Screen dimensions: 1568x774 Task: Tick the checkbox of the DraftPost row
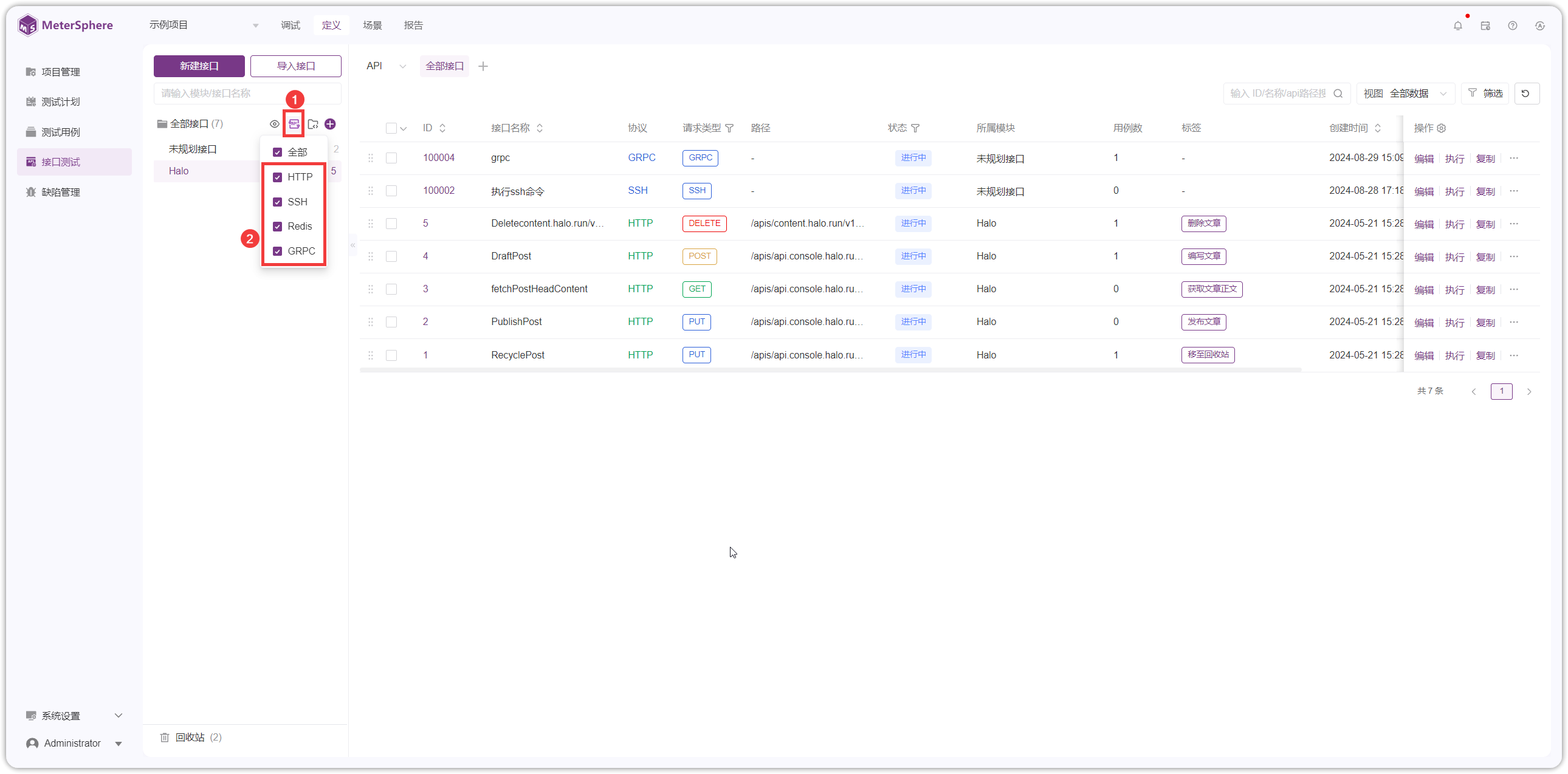pos(391,257)
